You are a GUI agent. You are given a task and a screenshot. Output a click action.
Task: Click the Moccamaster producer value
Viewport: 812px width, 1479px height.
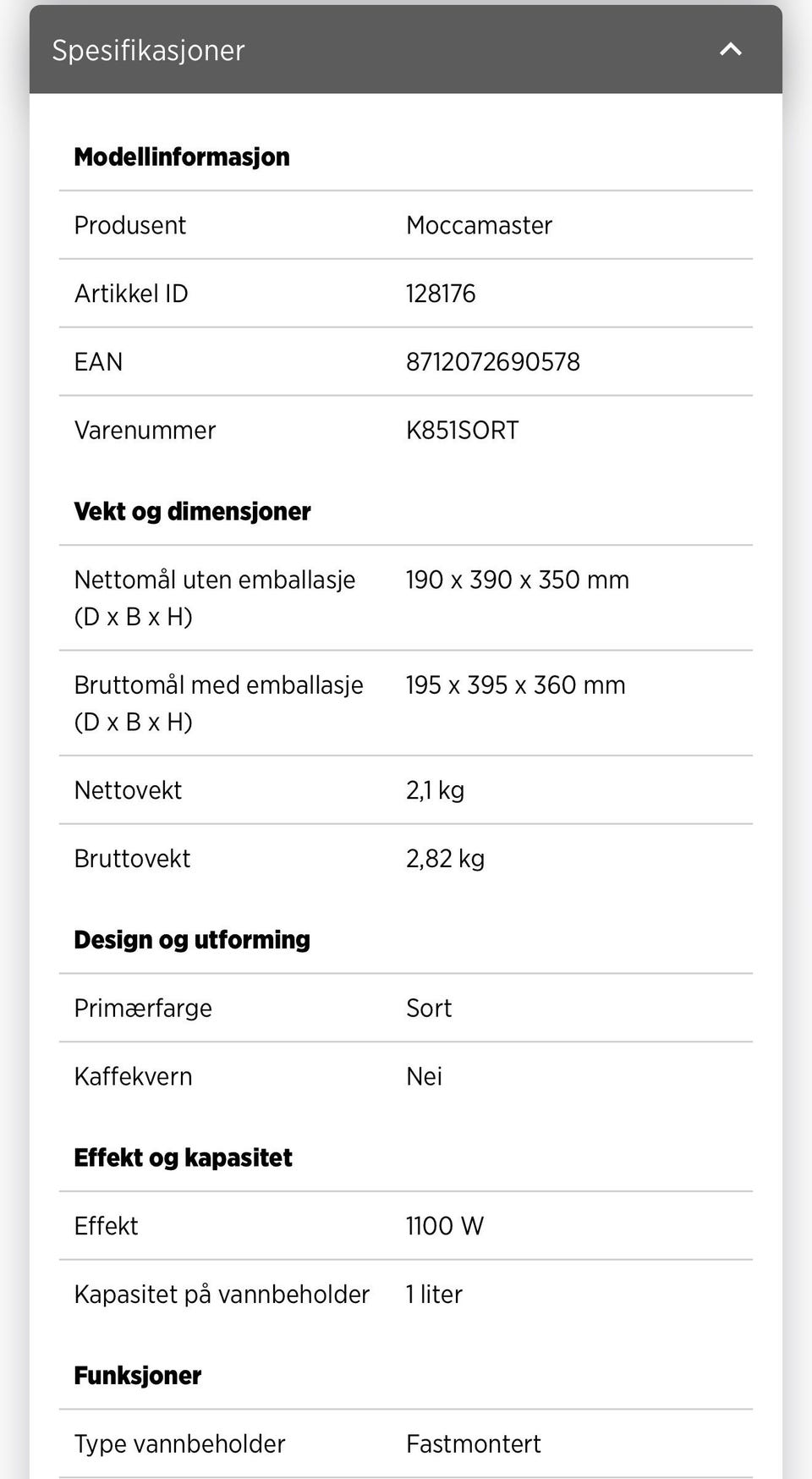point(479,225)
